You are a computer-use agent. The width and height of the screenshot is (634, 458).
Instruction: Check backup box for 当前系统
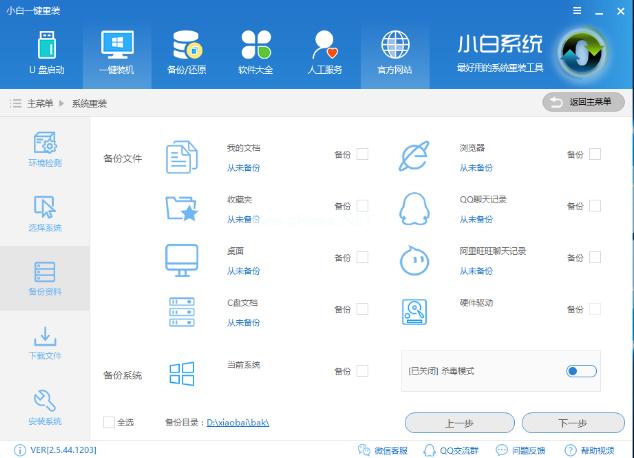point(362,371)
